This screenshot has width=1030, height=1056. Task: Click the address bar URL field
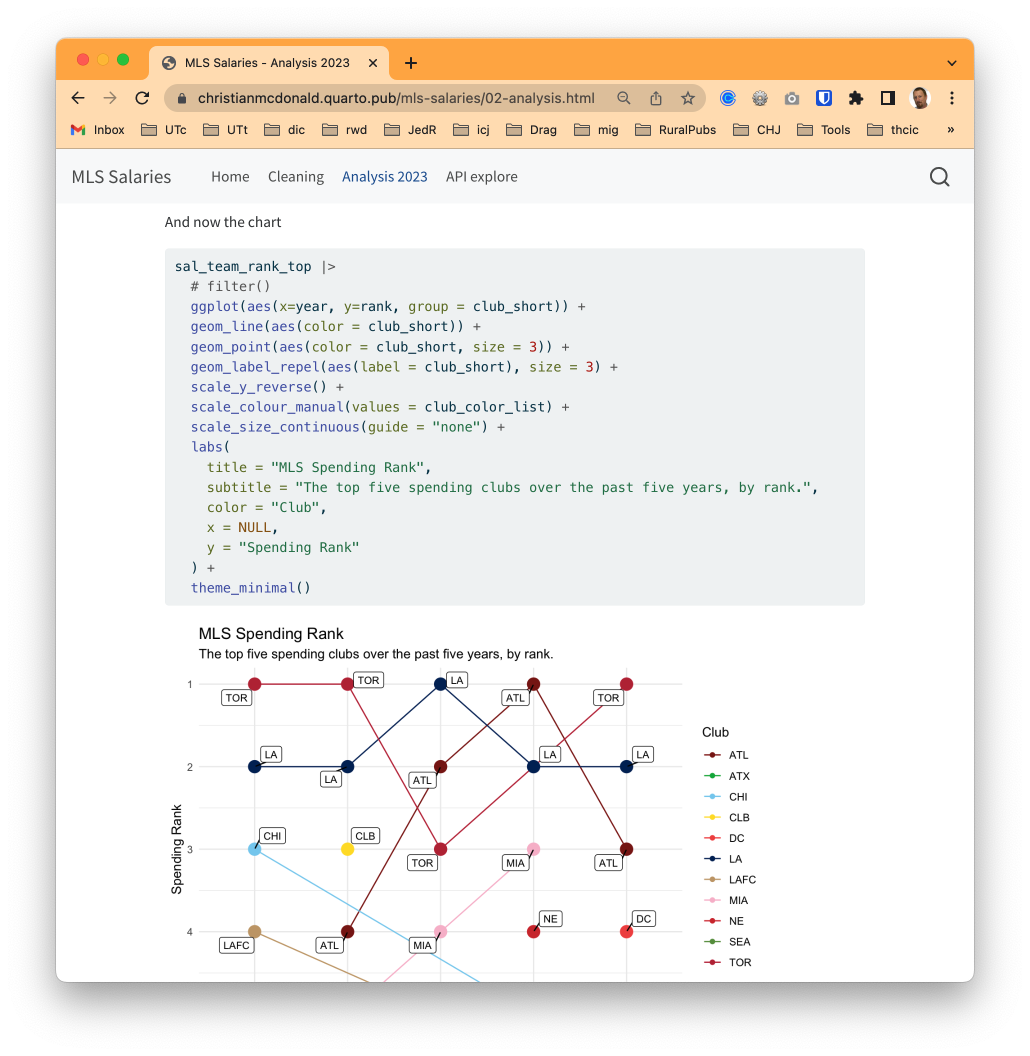[x=396, y=98]
